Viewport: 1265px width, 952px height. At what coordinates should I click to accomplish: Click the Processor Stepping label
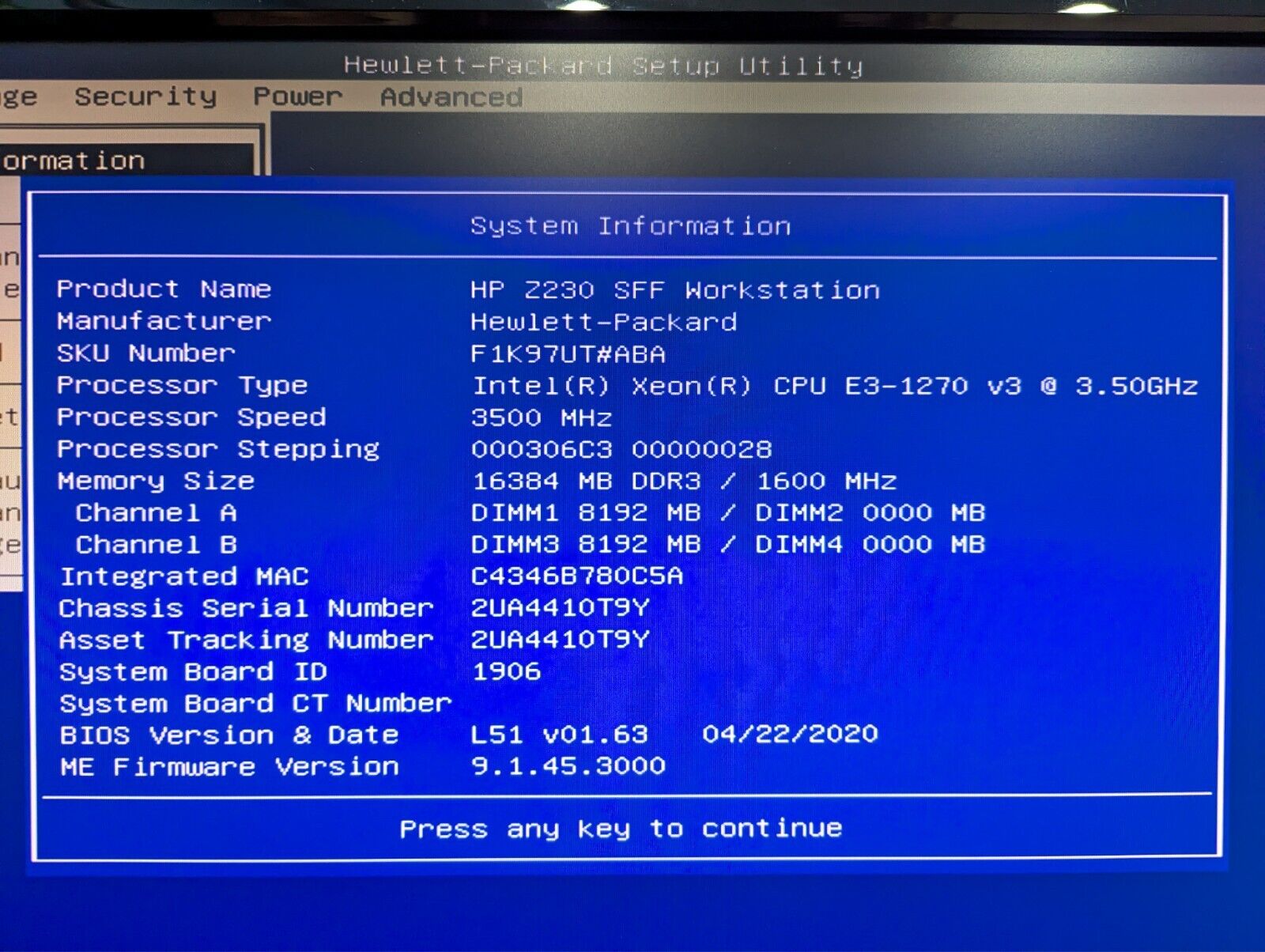[x=218, y=449]
